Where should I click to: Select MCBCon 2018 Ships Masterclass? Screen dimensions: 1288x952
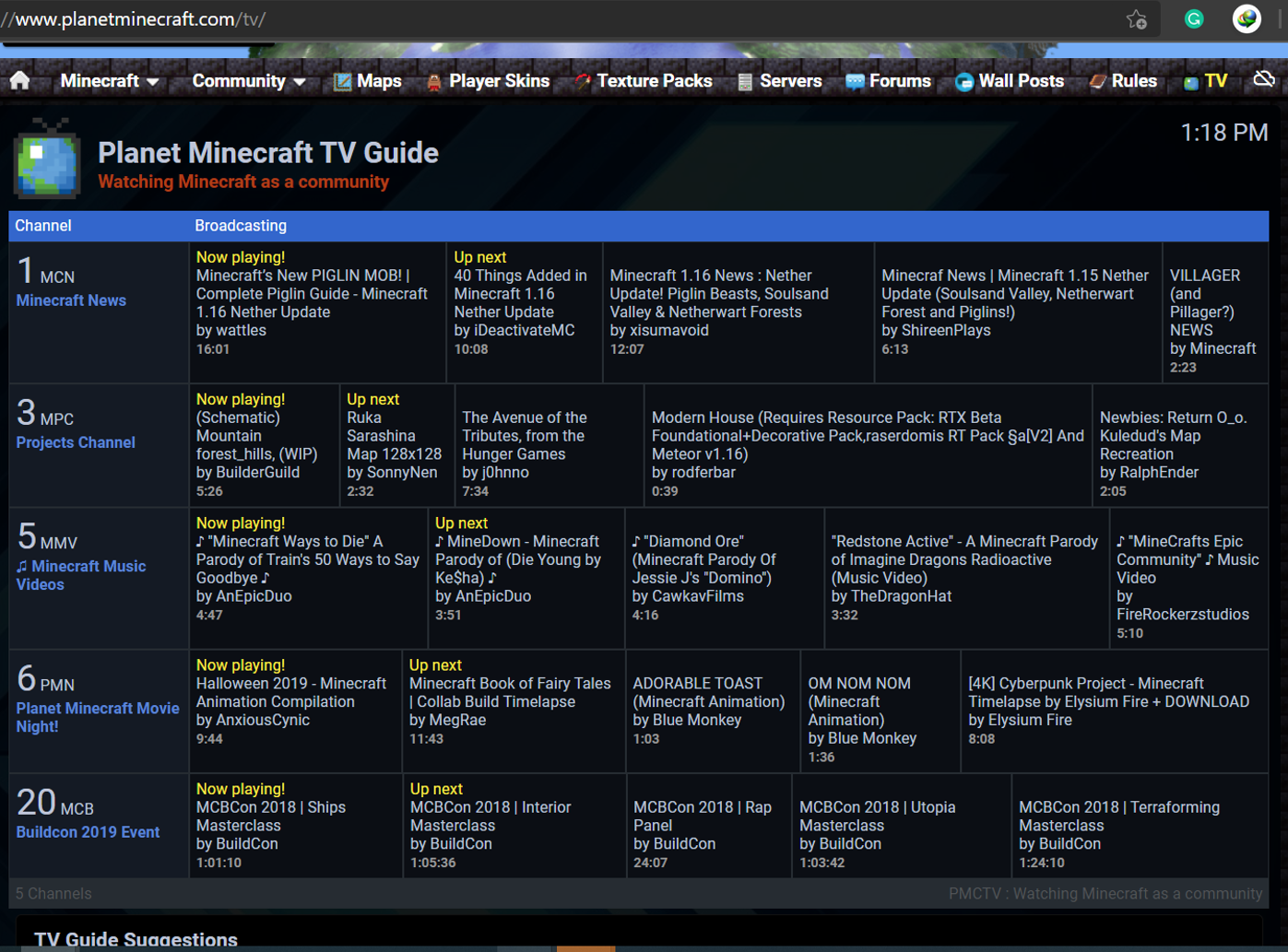point(295,825)
